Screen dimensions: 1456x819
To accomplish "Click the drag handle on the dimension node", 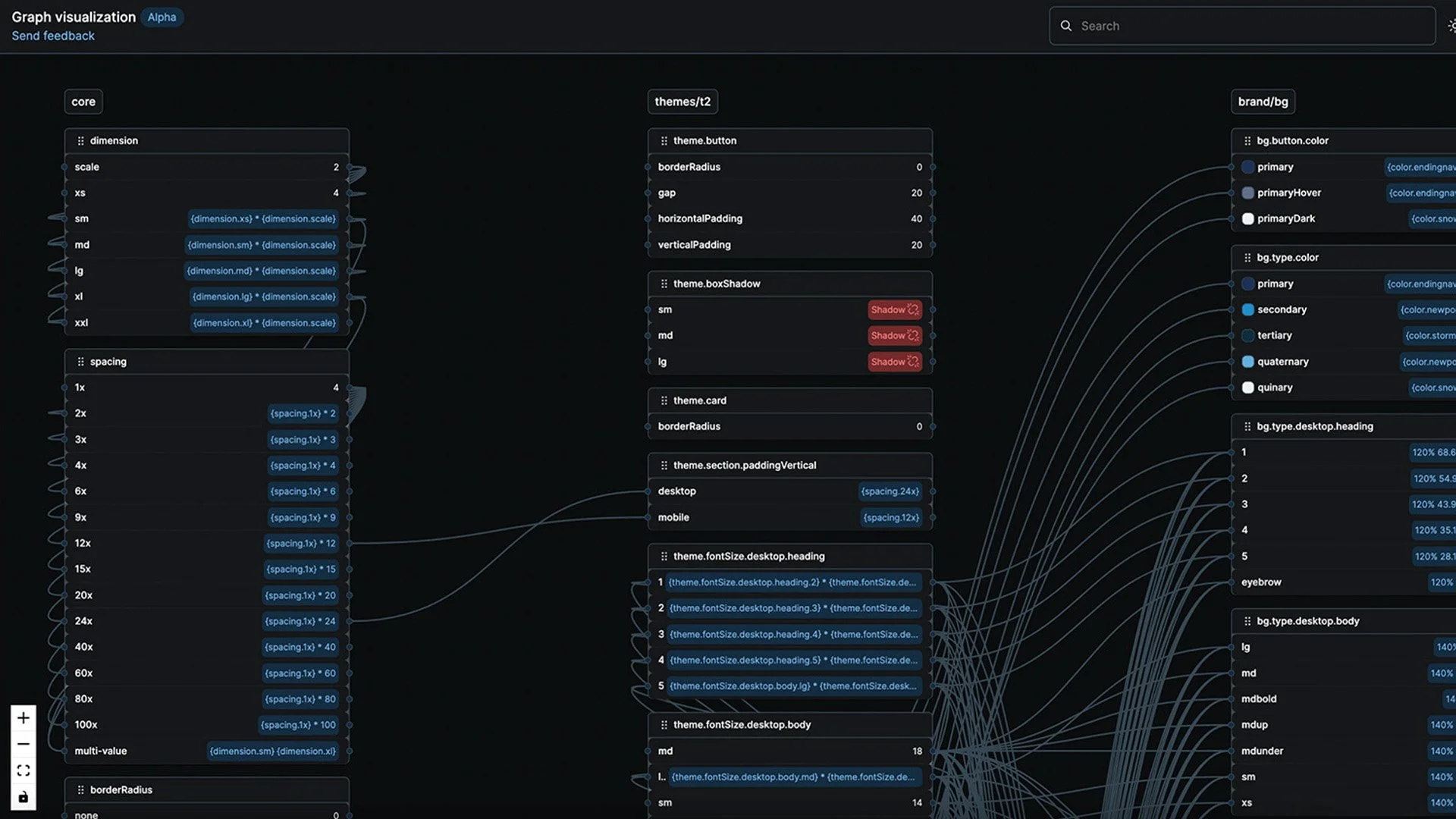I will (x=80, y=141).
